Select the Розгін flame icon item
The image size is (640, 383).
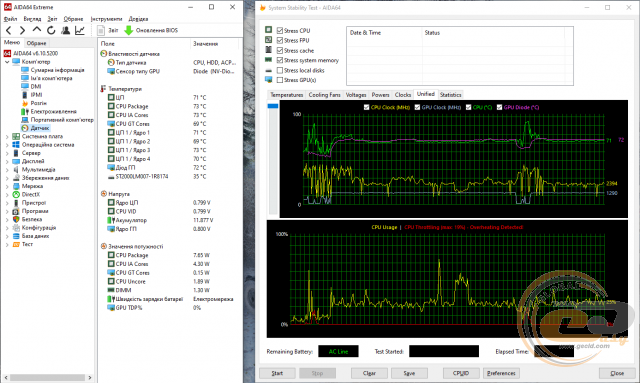[x=24, y=103]
